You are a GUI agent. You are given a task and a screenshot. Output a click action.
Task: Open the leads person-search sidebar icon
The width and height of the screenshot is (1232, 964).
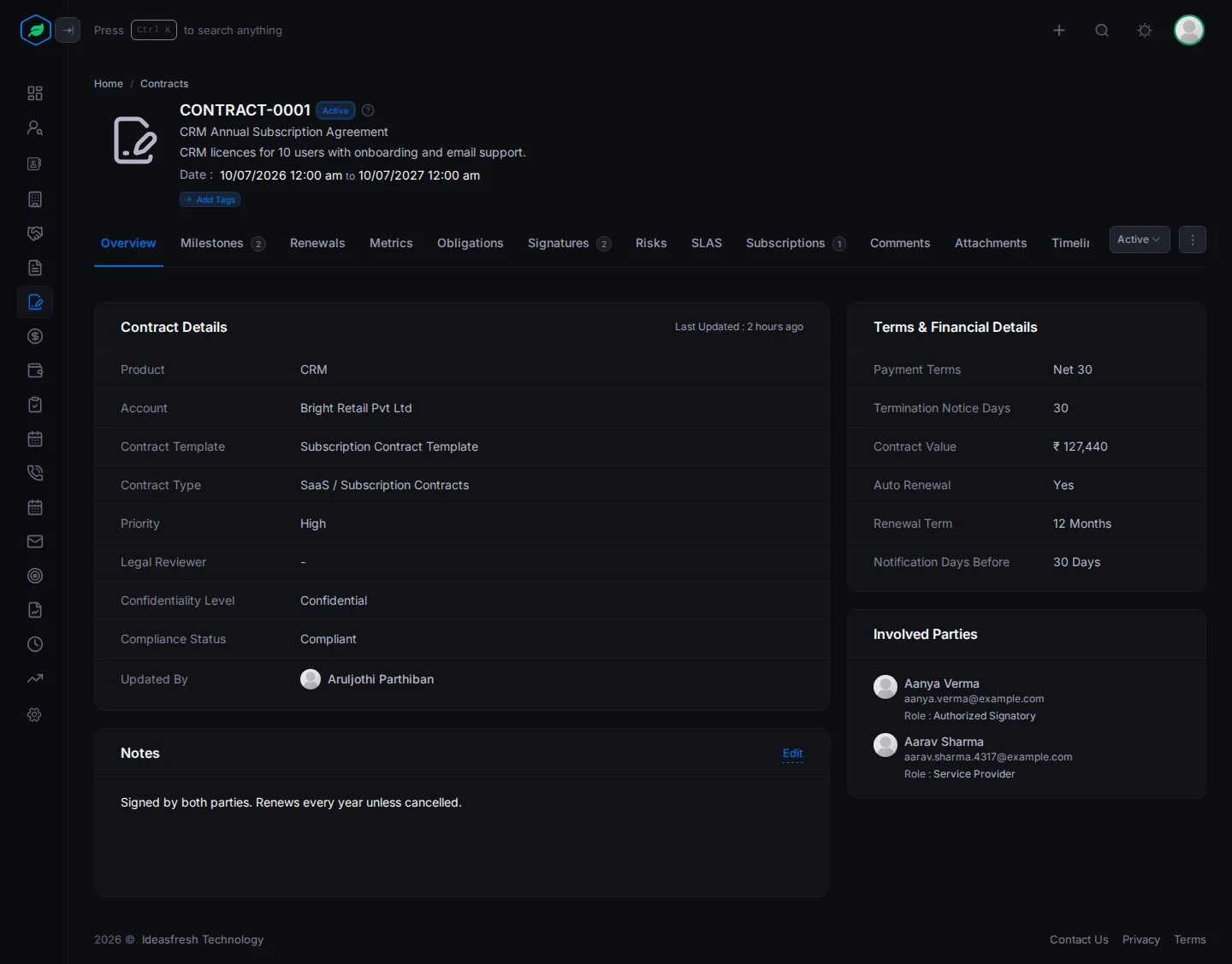pyautogui.click(x=35, y=127)
